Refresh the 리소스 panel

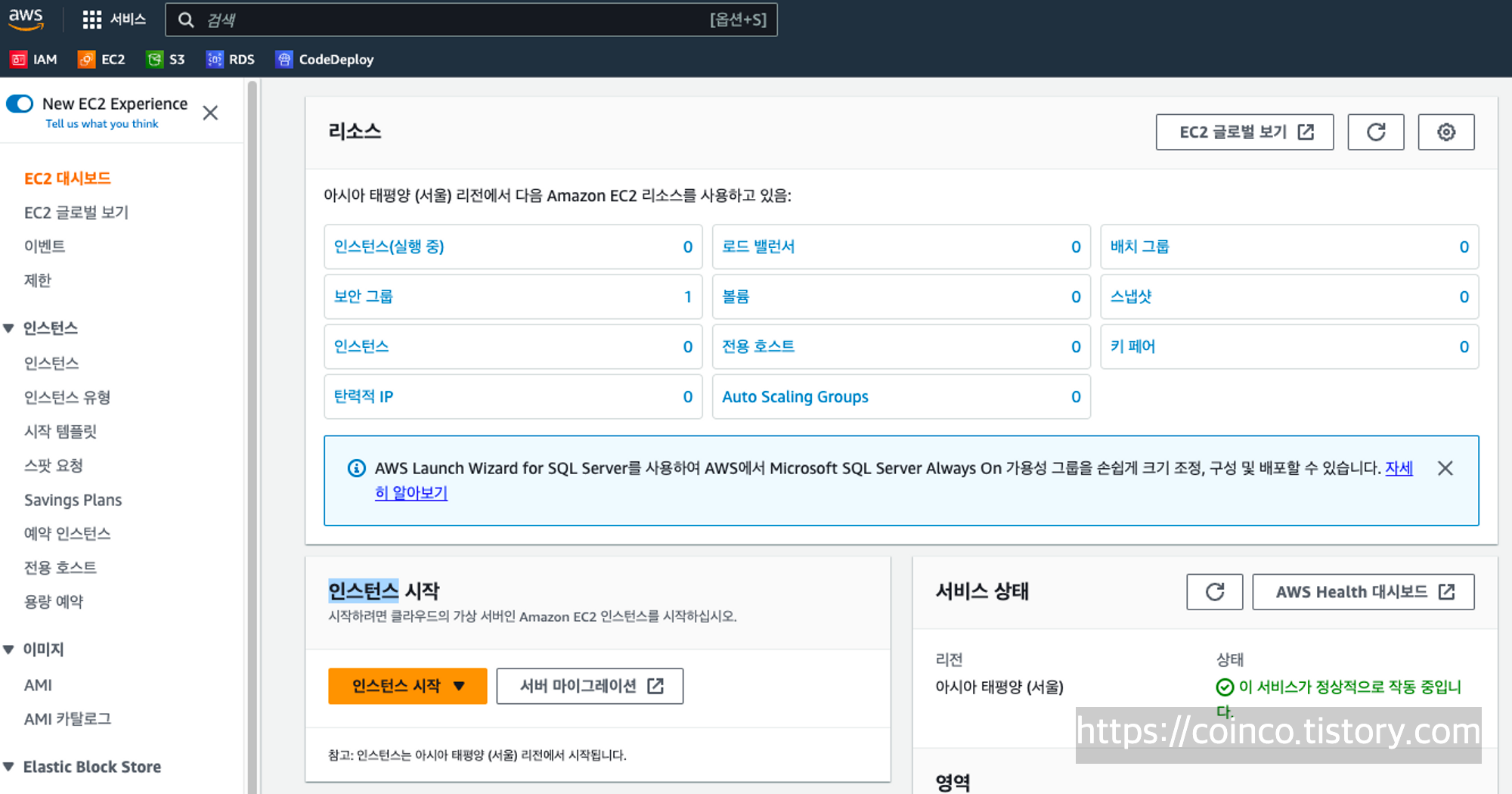[x=1376, y=132]
